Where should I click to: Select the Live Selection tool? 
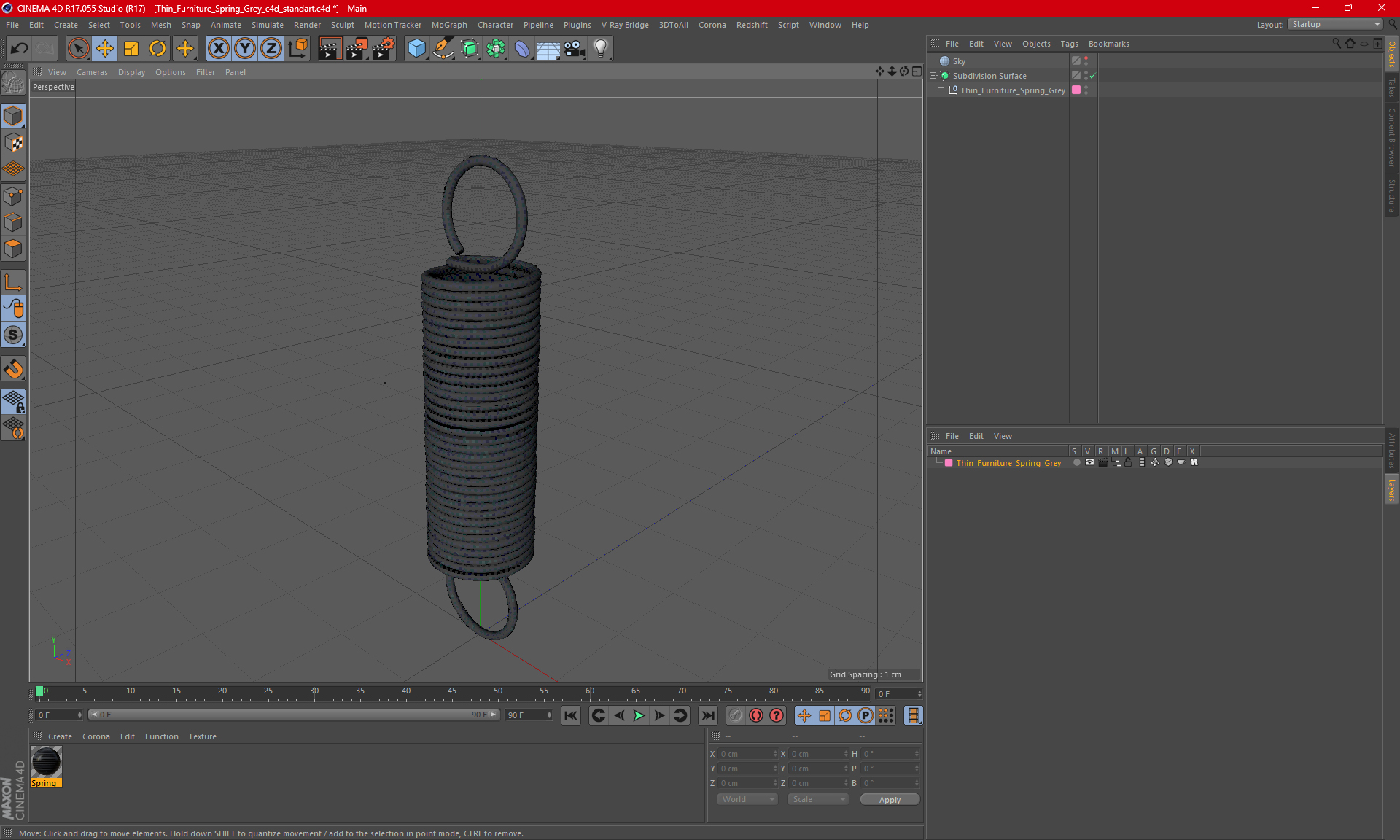(x=78, y=49)
